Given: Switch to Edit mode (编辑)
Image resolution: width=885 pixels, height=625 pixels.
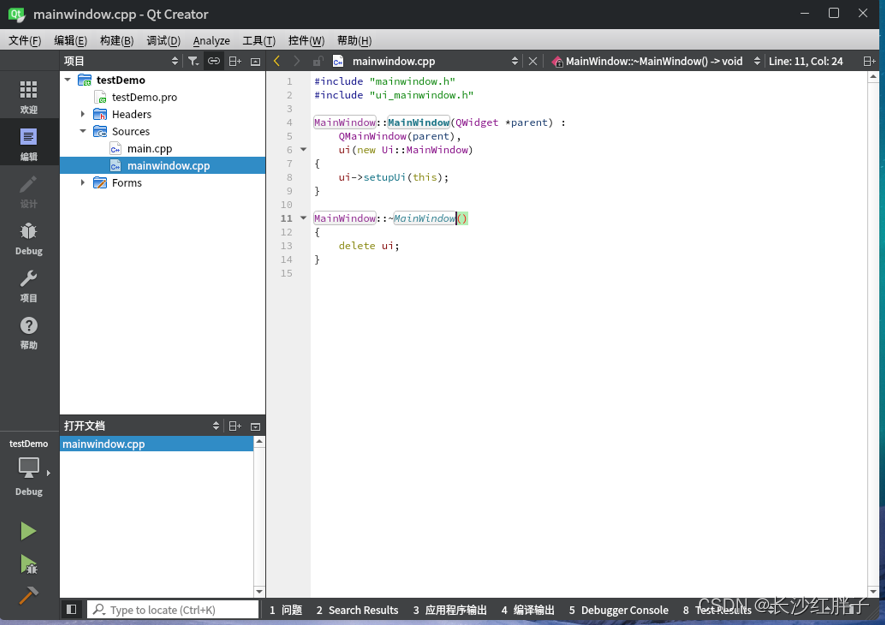Looking at the screenshot, I should (x=29, y=144).
